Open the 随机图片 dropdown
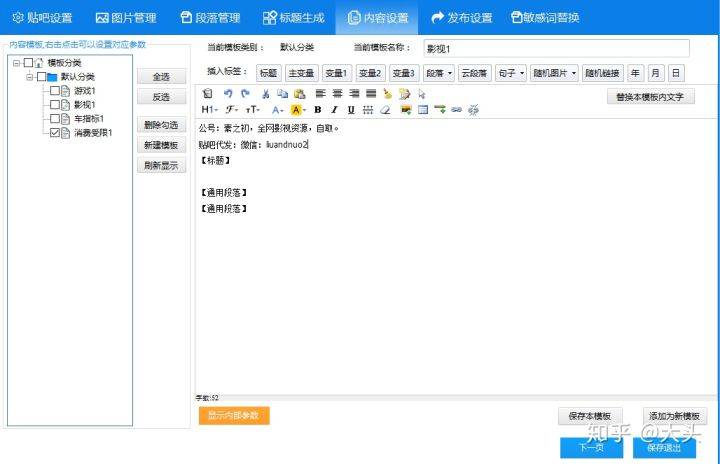 pos(554,73)
